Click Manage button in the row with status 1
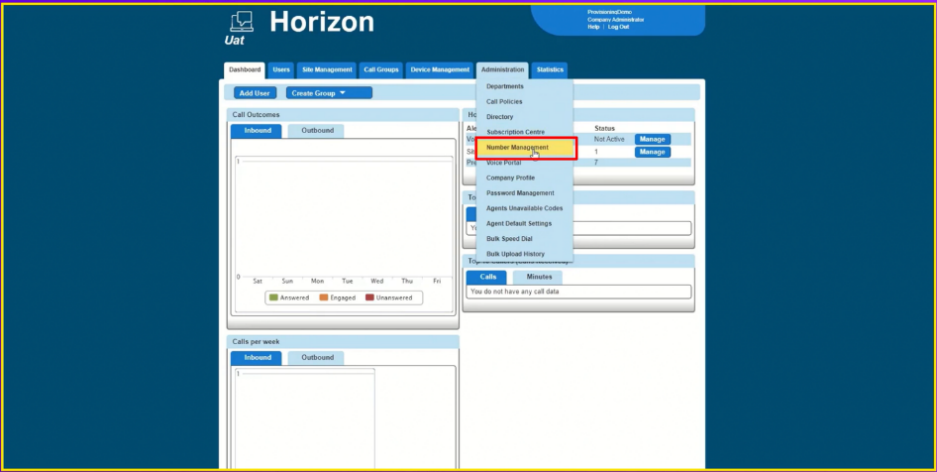 click(x=653, y=152)
